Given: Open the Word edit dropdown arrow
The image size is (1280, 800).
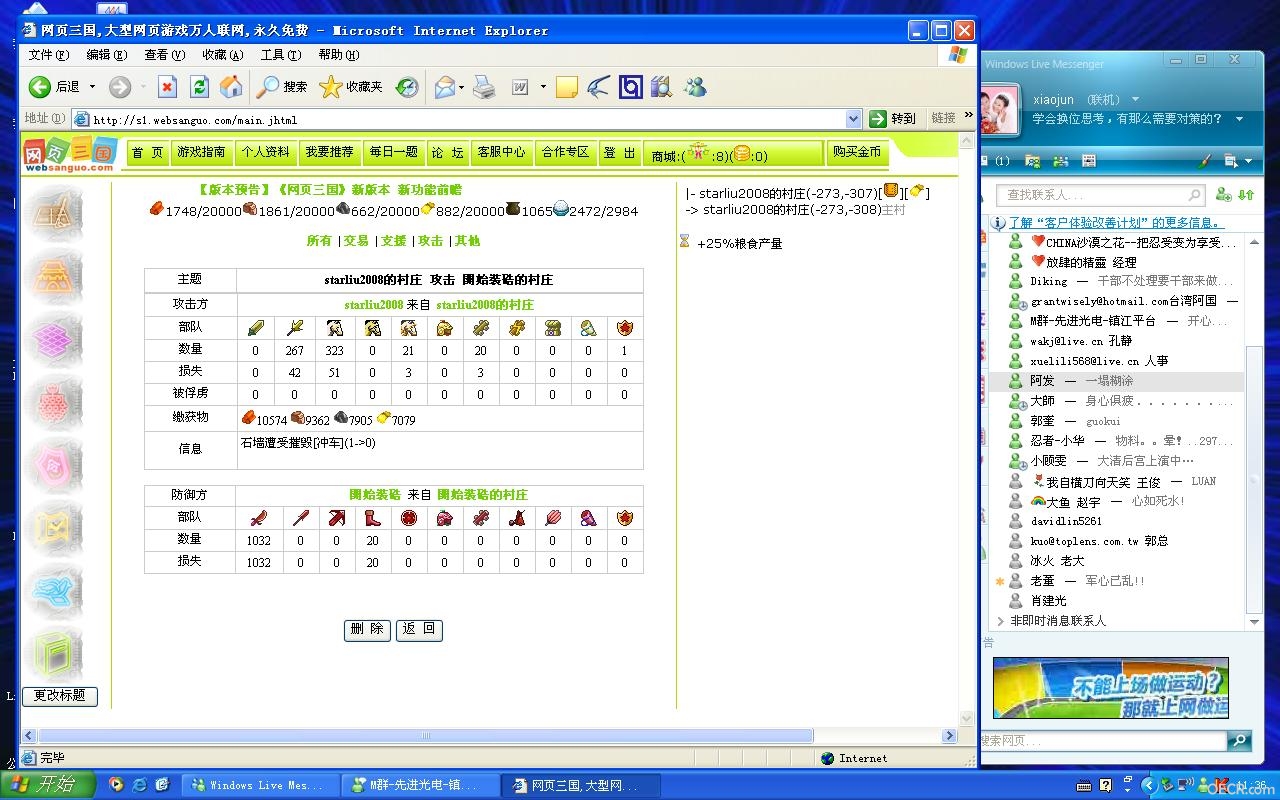Looking at the screenshot, I should click(x=543, y=87).
